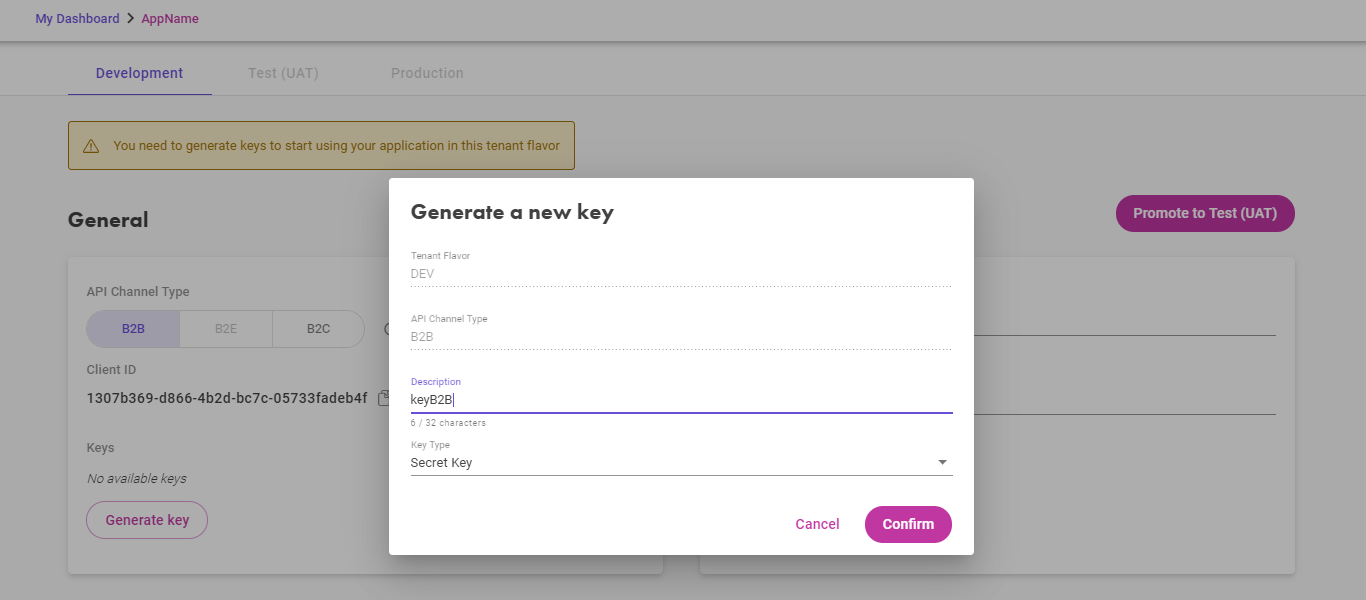Click the Secret Key selection field
The height and width of the screenshot is (600, 1366).
[681, 463]
